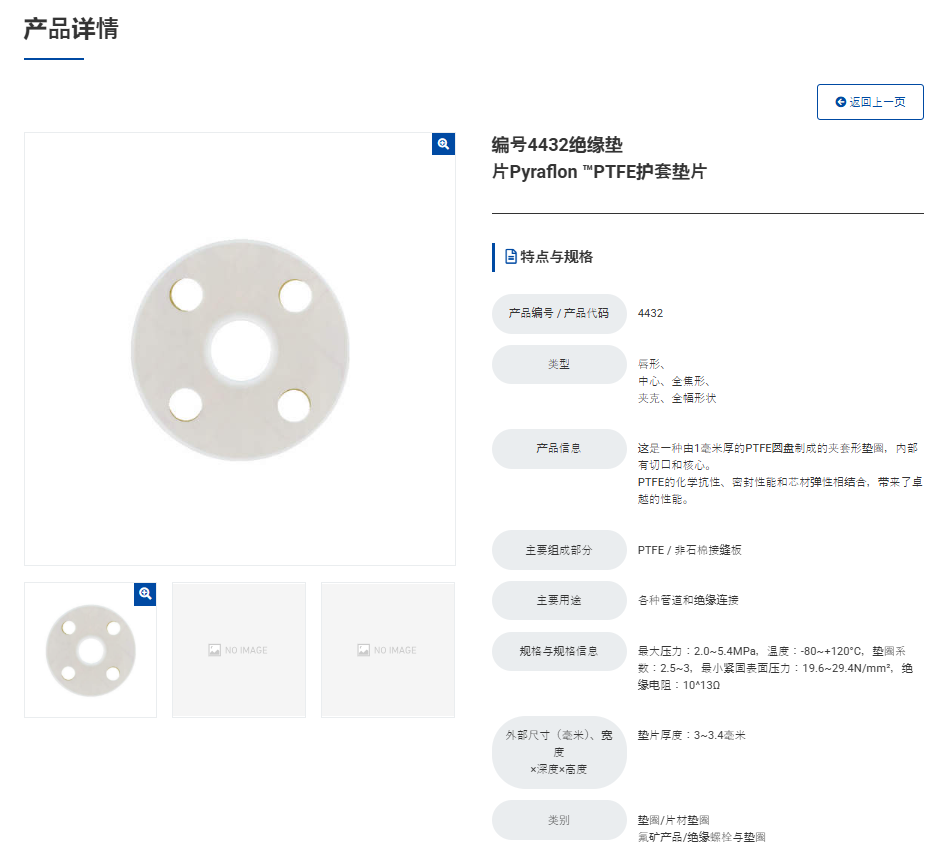Click the zoom icon on first thumbnail
This screenshot has width=935, height=863.
pos(145,594)
